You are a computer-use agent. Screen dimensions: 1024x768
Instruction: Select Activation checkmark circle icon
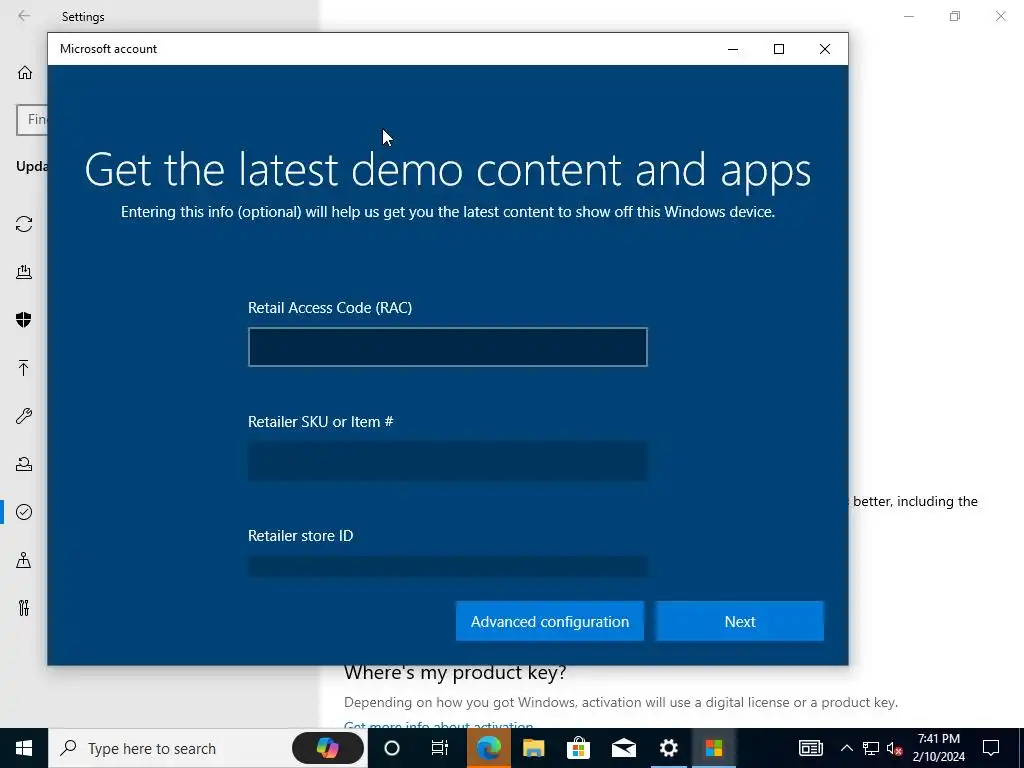[24, 512]
